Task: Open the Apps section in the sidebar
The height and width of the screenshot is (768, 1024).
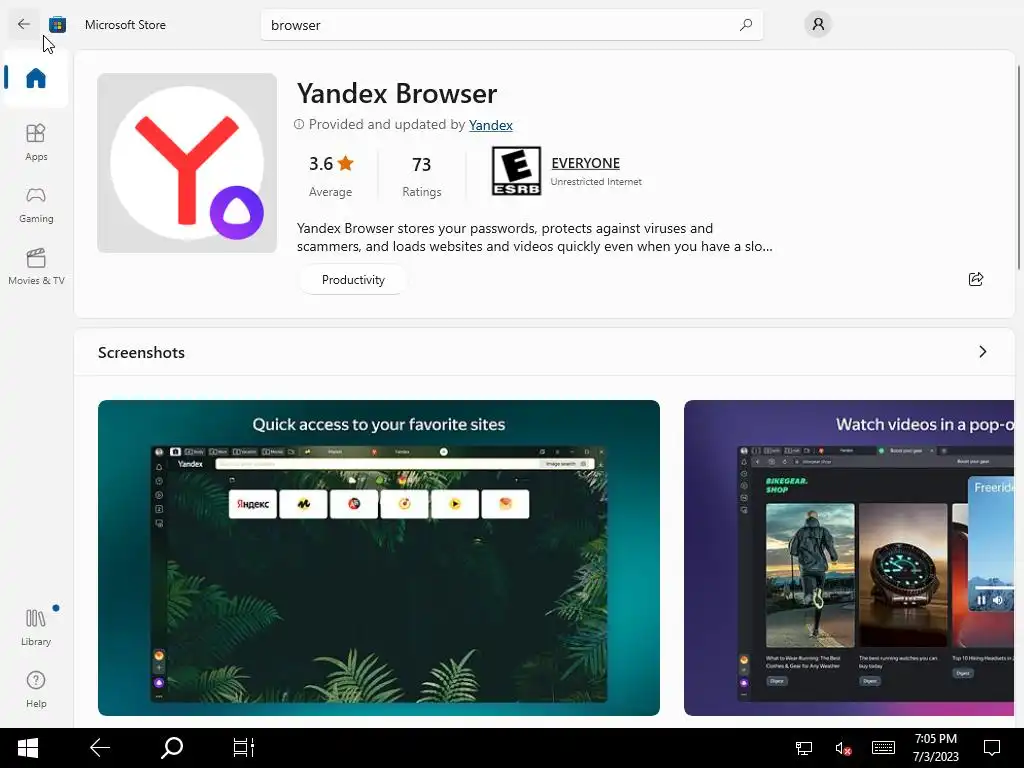Action: click(36, 142)
